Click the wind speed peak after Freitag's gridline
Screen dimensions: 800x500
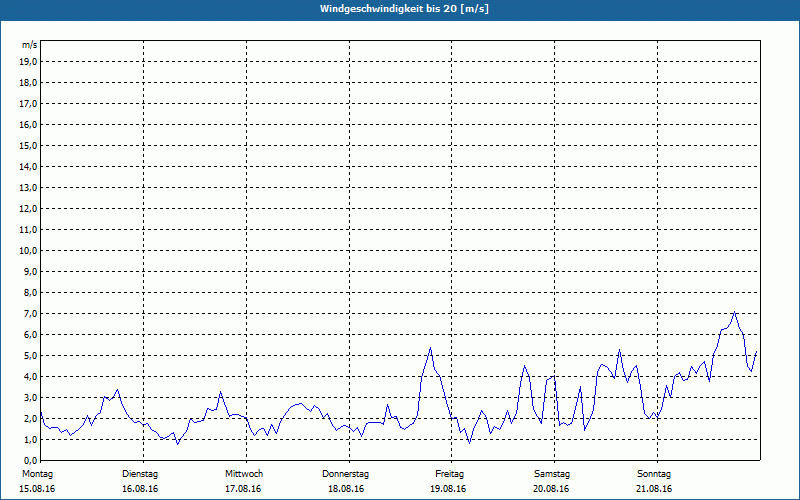pos(430,348)
